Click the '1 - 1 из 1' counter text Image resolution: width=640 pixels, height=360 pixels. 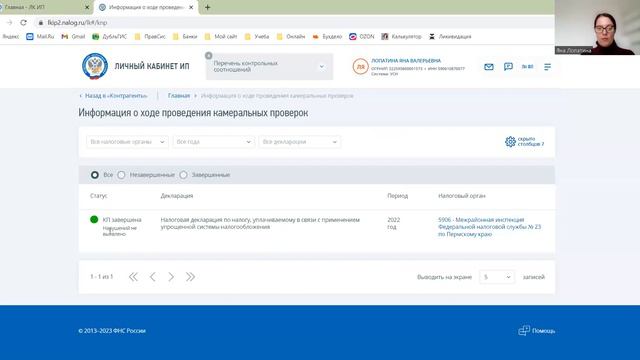[101, 277]
